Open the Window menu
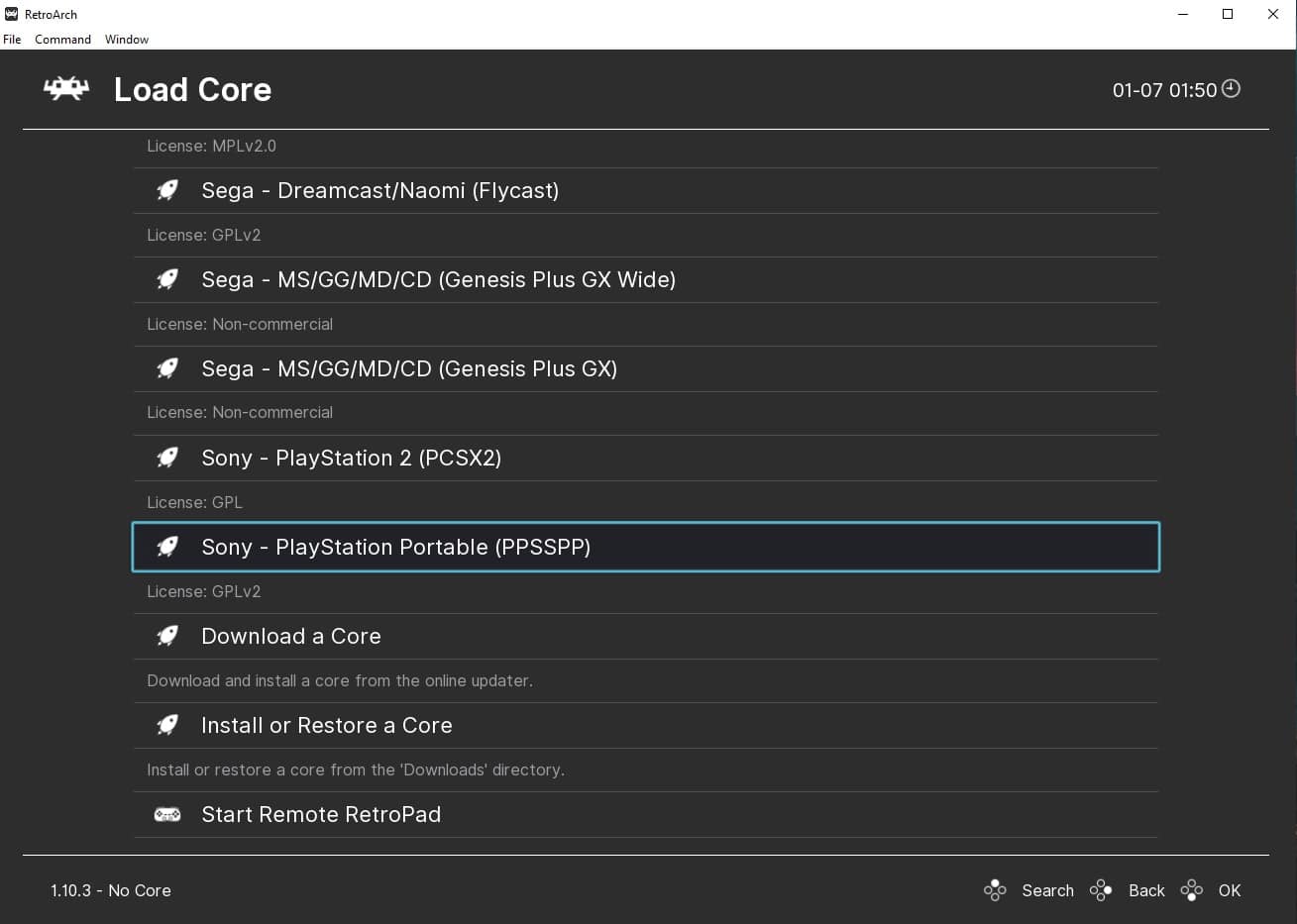 pos(127,40)
